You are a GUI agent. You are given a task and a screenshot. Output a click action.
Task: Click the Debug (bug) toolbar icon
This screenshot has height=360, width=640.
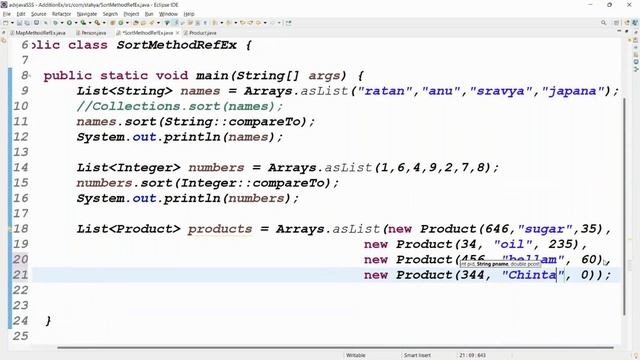[x=55, y=23]
